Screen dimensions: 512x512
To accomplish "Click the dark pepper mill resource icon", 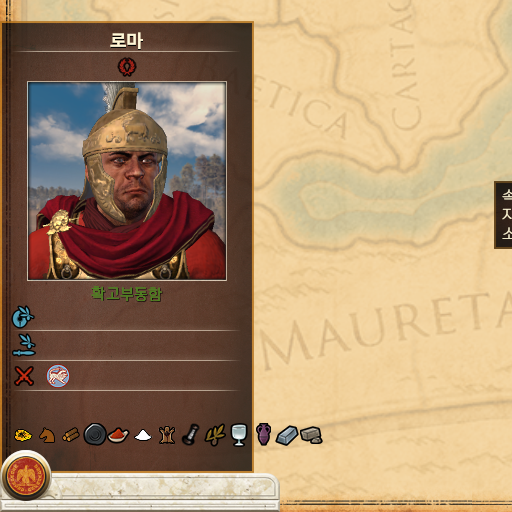I will pyautogui.click(x=191, y=434).
